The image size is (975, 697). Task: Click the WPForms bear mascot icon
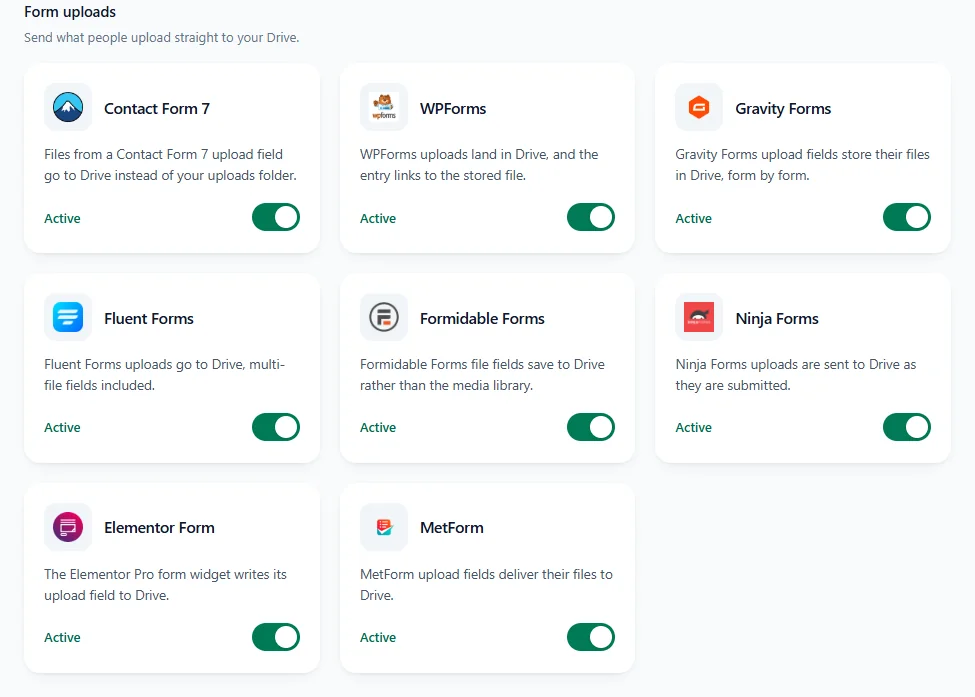coord(384,107)
